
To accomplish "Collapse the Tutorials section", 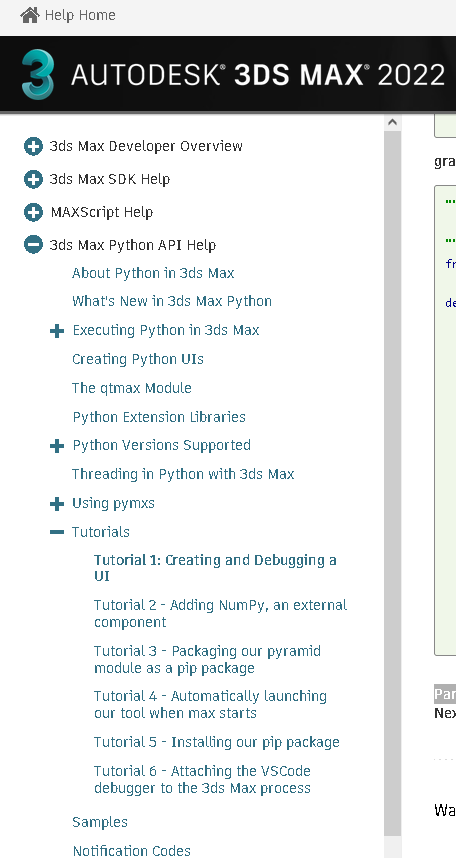I will (x=57, y=532).
